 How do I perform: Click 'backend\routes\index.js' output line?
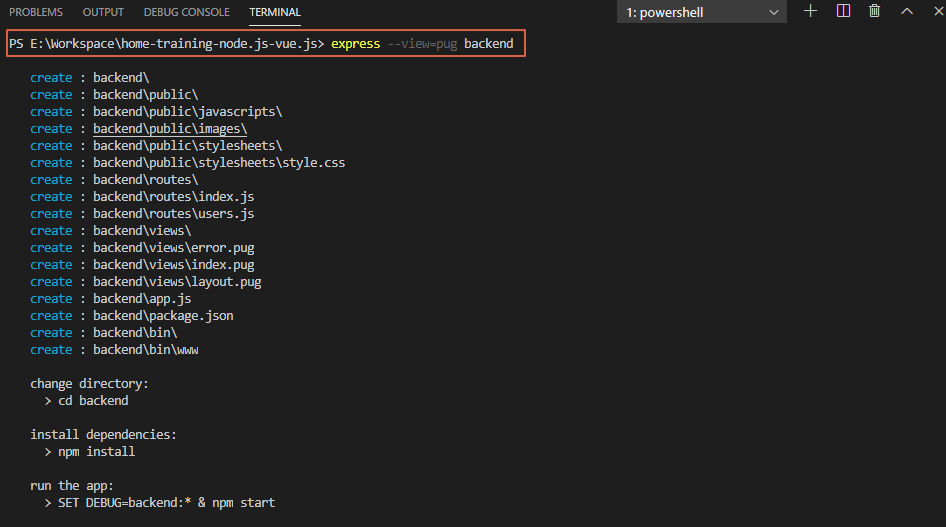pyautogui.click(x=174, y=197)
